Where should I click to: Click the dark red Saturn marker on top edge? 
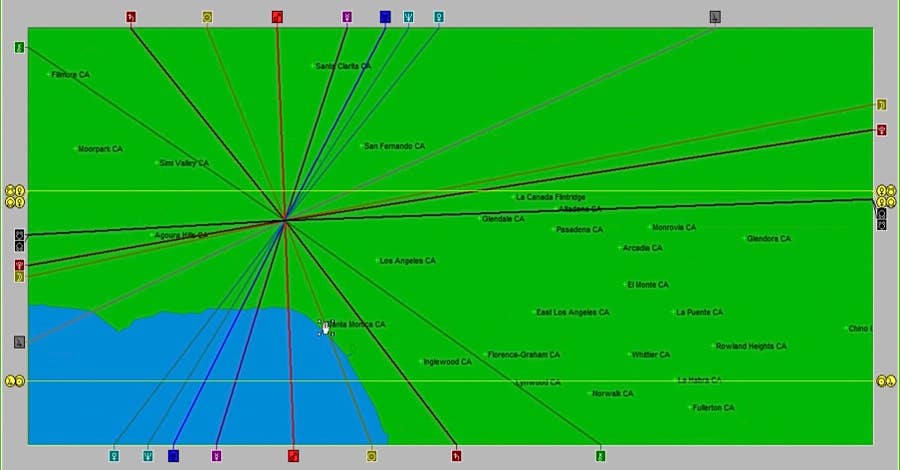tap(130, 17)
